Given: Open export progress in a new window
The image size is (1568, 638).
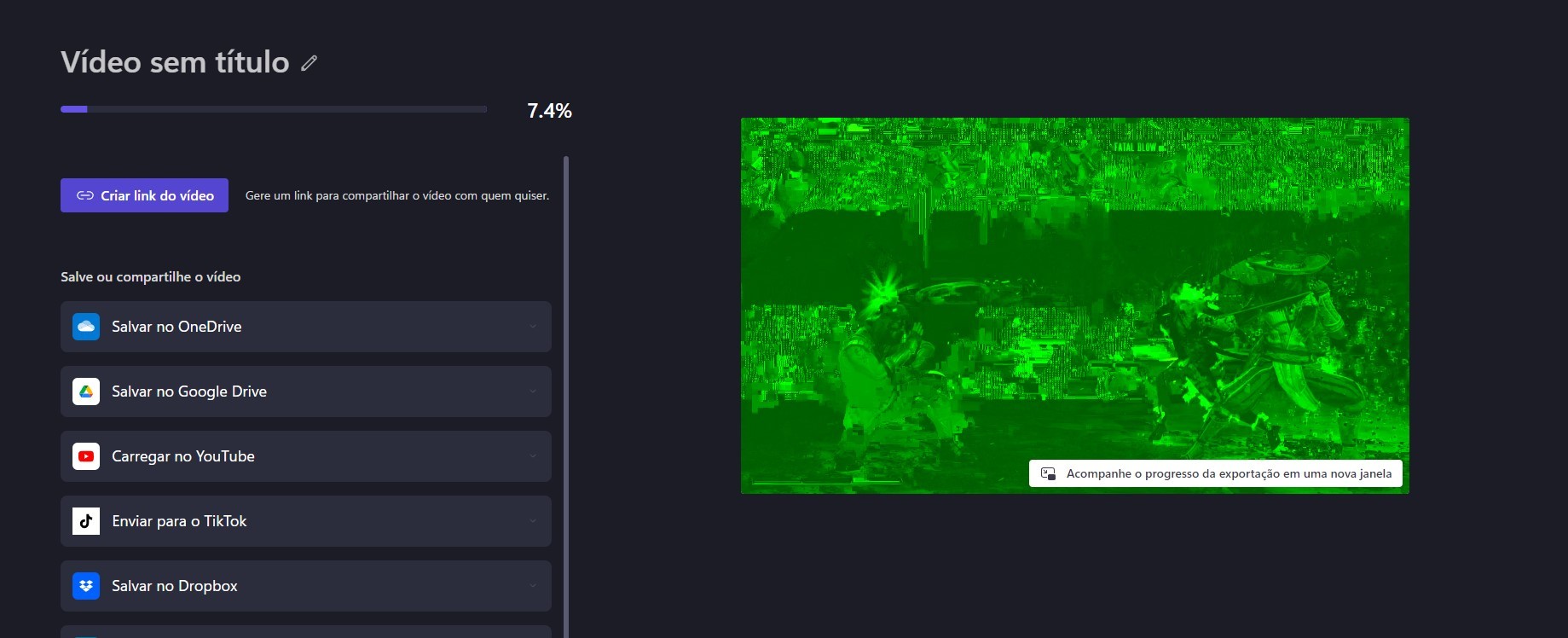Looking at the screenshot, I should (x=1216, y=473).
